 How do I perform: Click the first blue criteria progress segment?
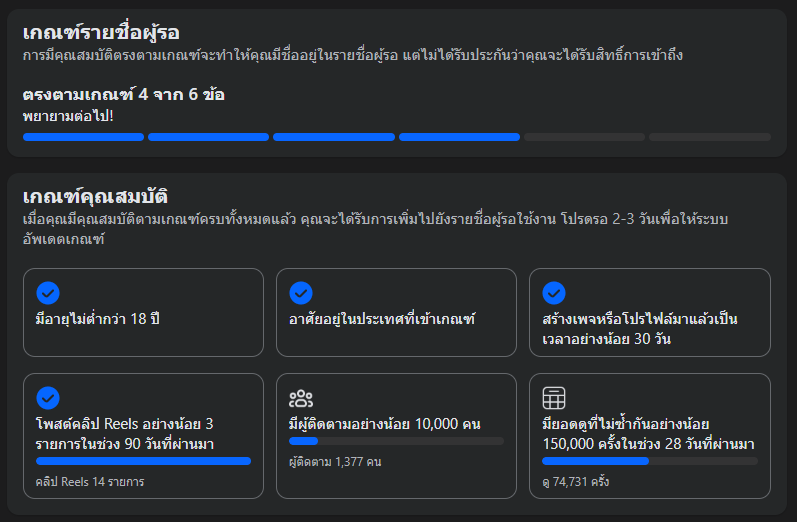tap(83, 137)
